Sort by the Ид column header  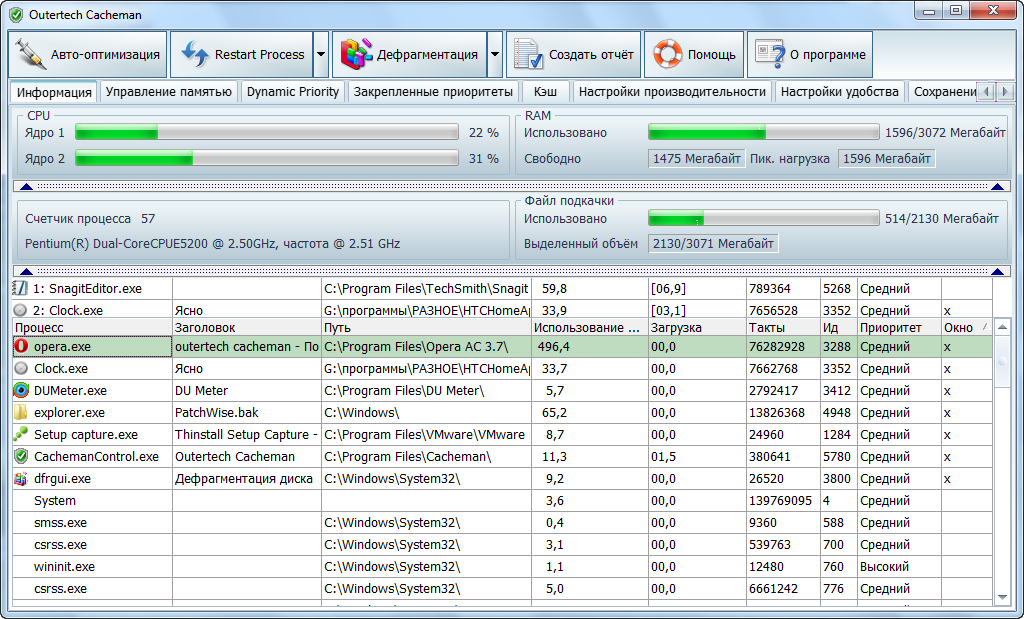tap(839, 328)
